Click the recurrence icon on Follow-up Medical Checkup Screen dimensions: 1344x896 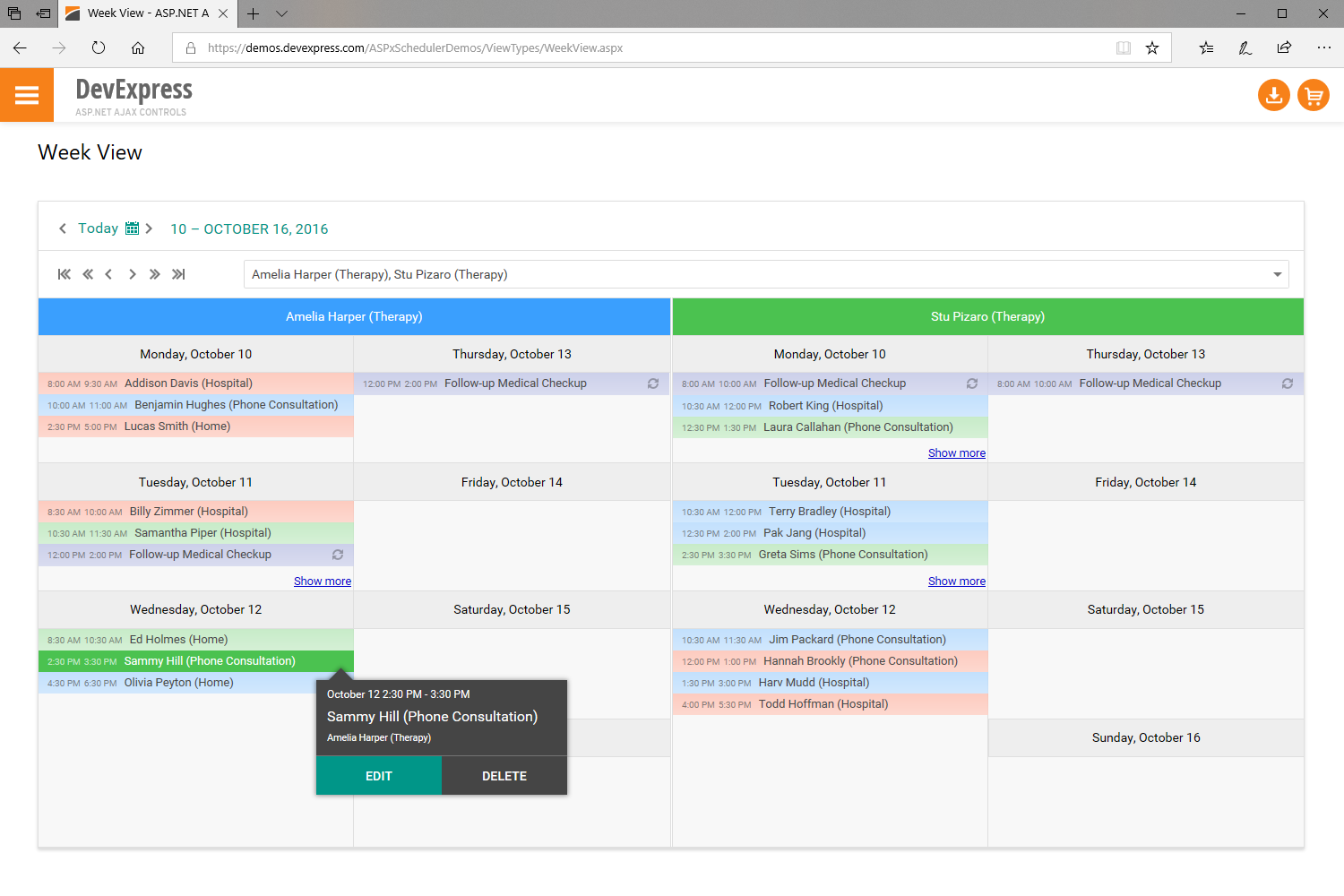click(652, 383)
